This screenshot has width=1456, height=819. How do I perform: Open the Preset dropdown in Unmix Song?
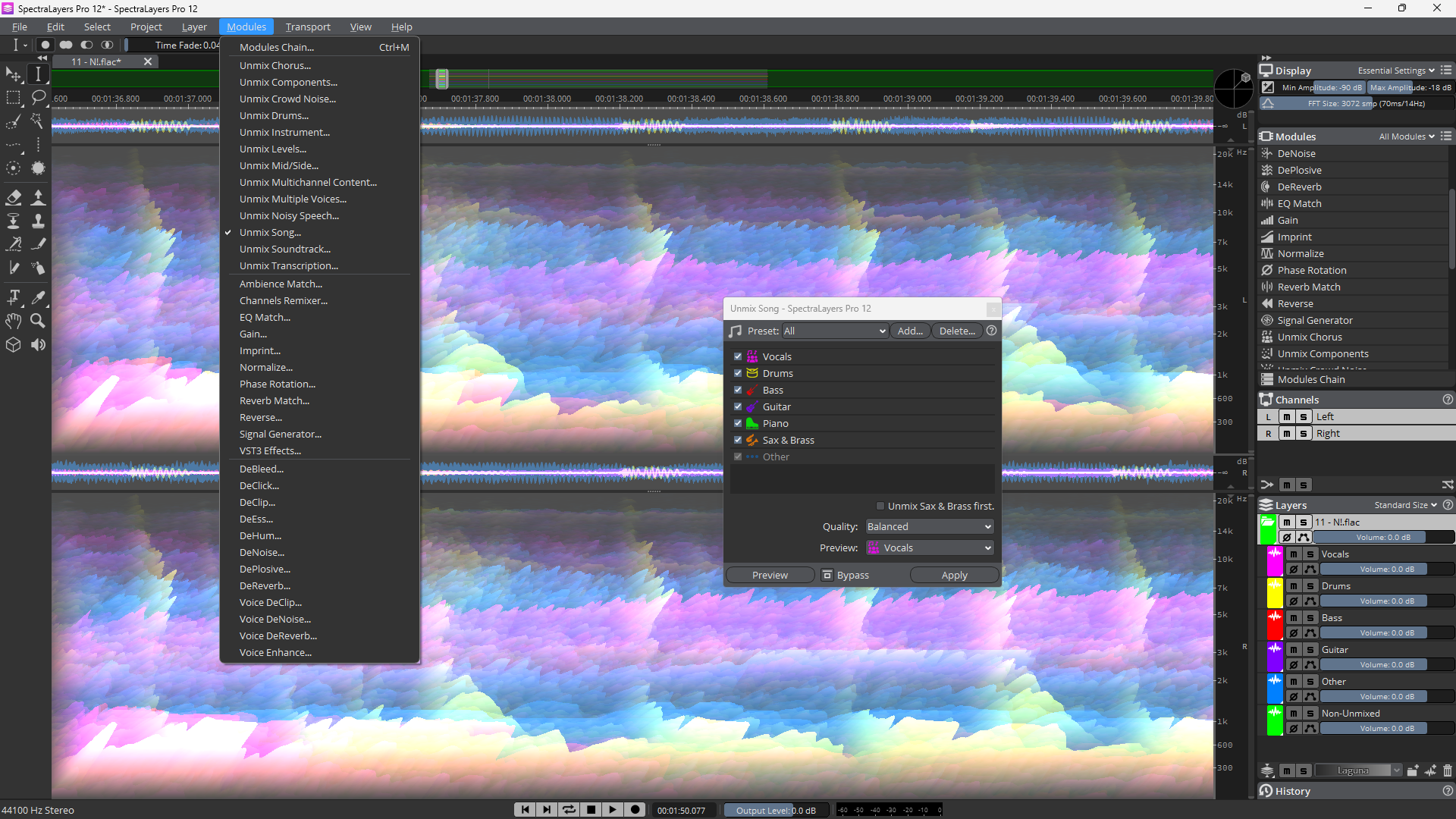834,331
